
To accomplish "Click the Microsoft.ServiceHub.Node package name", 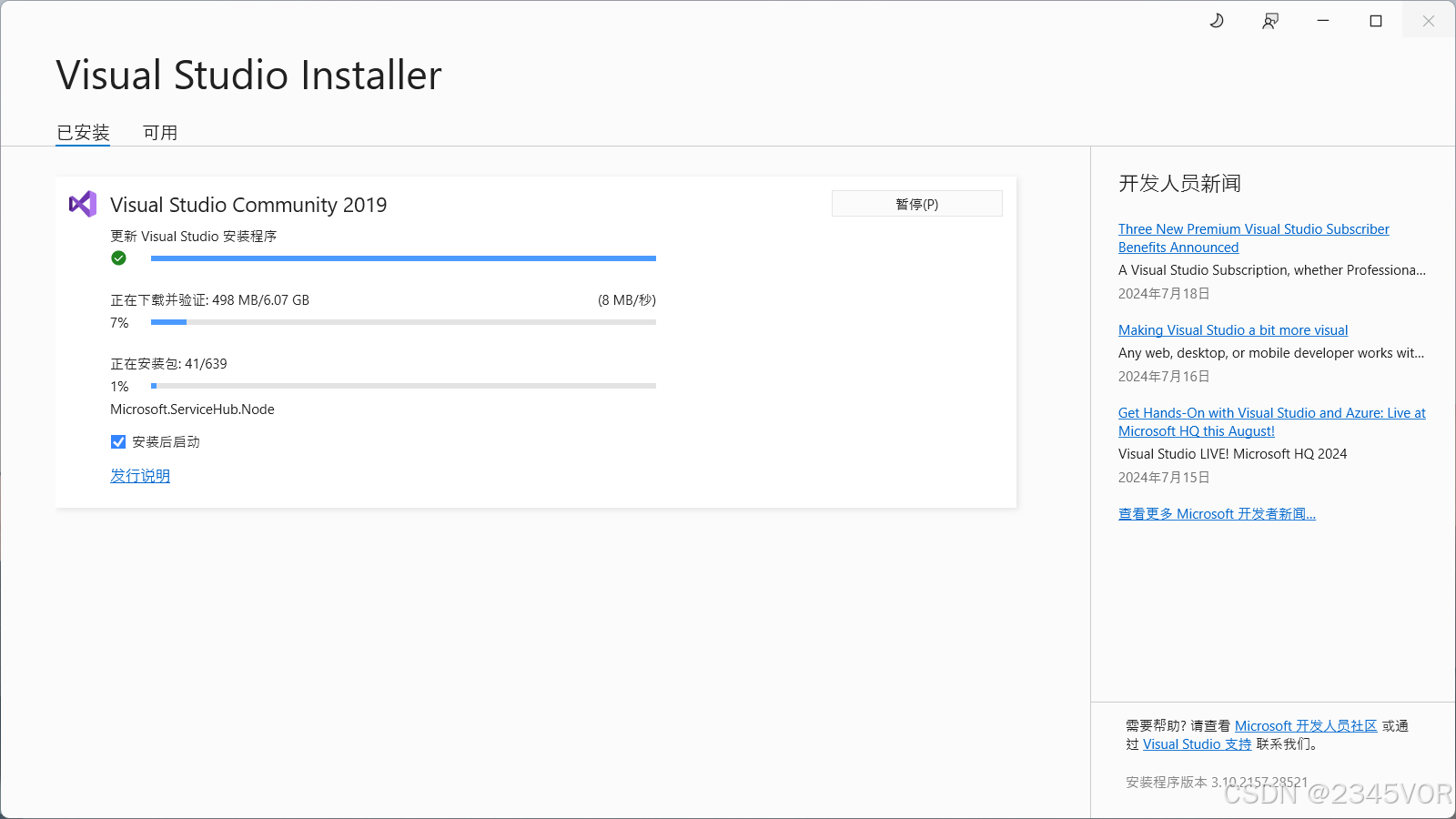I will (192, 409).
